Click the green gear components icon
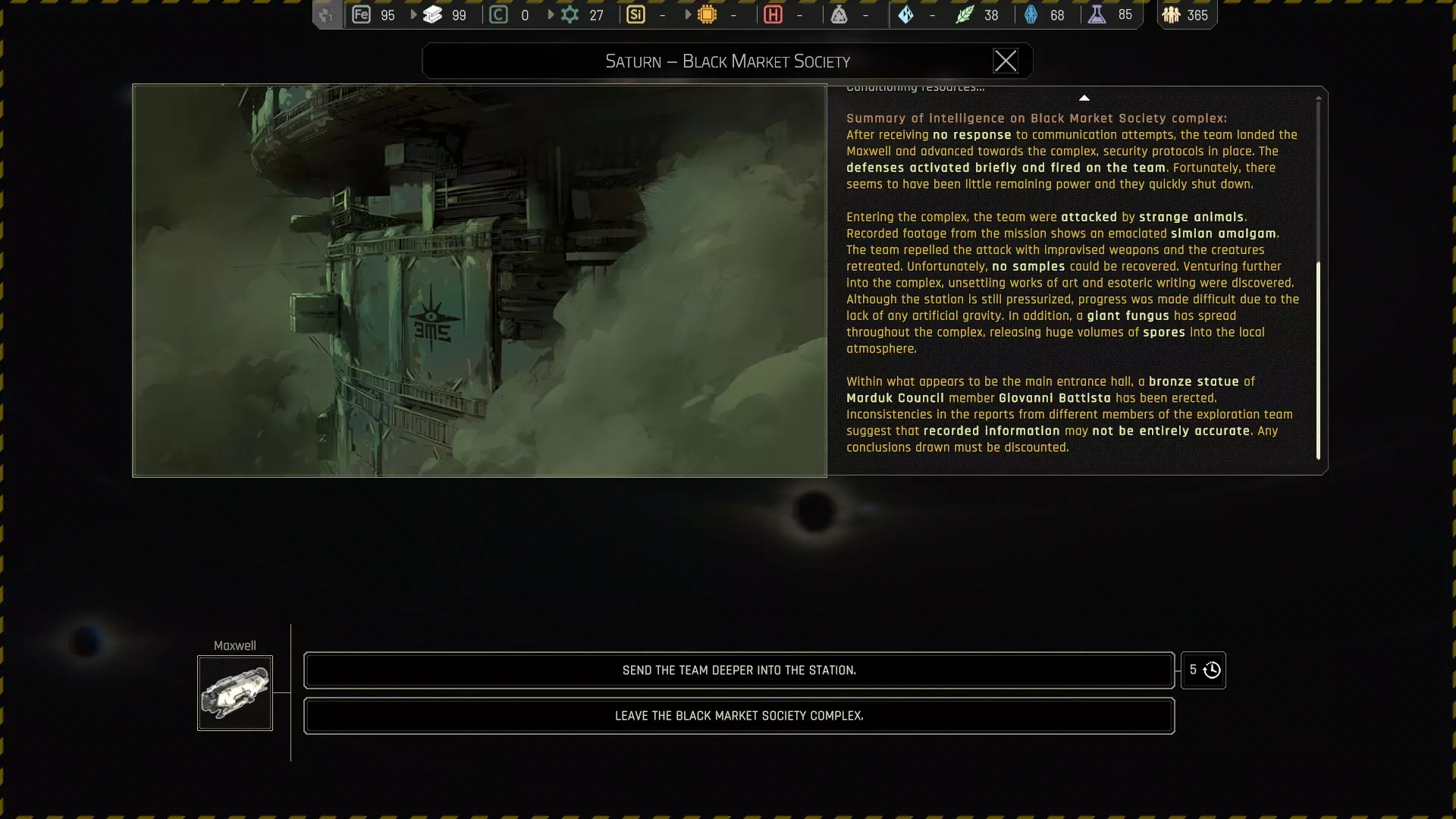 pos(570,14)
